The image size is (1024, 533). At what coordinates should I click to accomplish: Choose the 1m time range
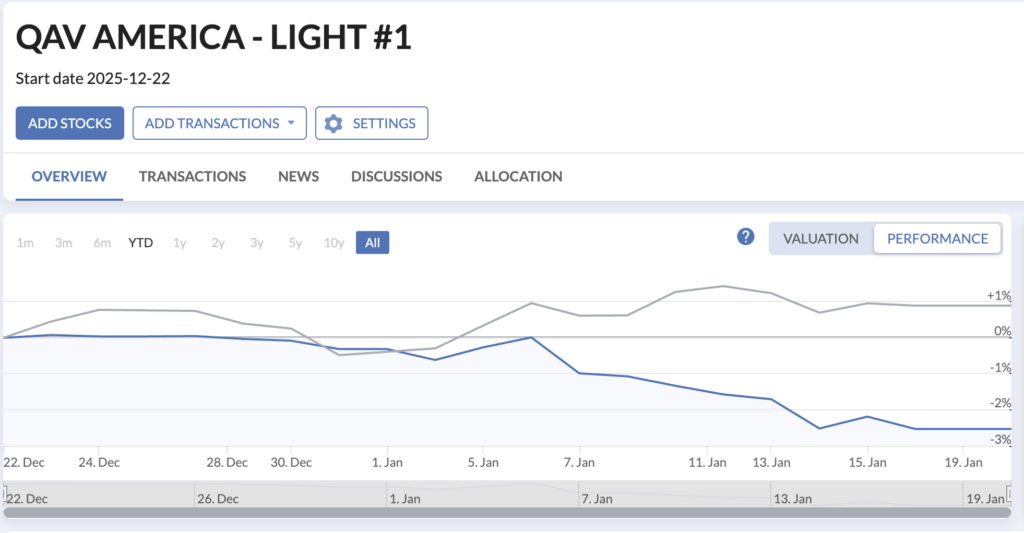26,242
